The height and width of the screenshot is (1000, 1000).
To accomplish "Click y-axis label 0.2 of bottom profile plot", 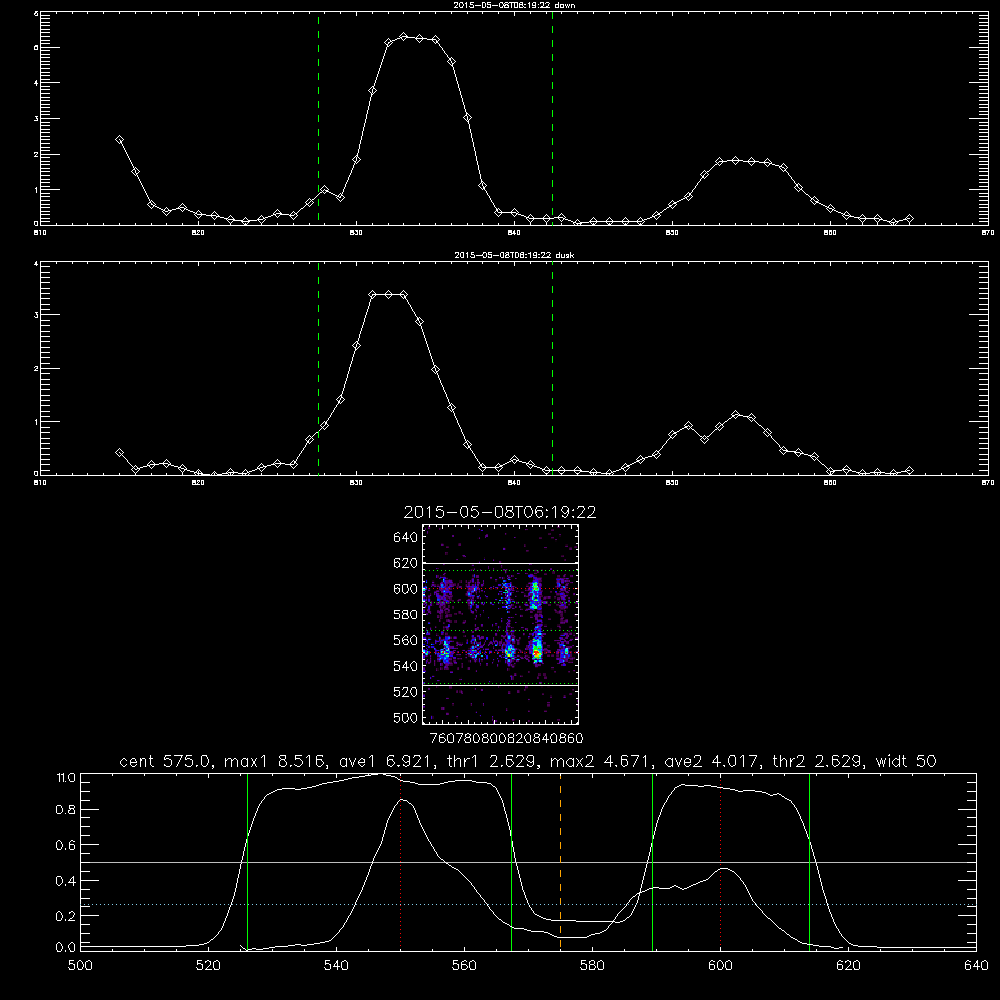I will (66, 916).
